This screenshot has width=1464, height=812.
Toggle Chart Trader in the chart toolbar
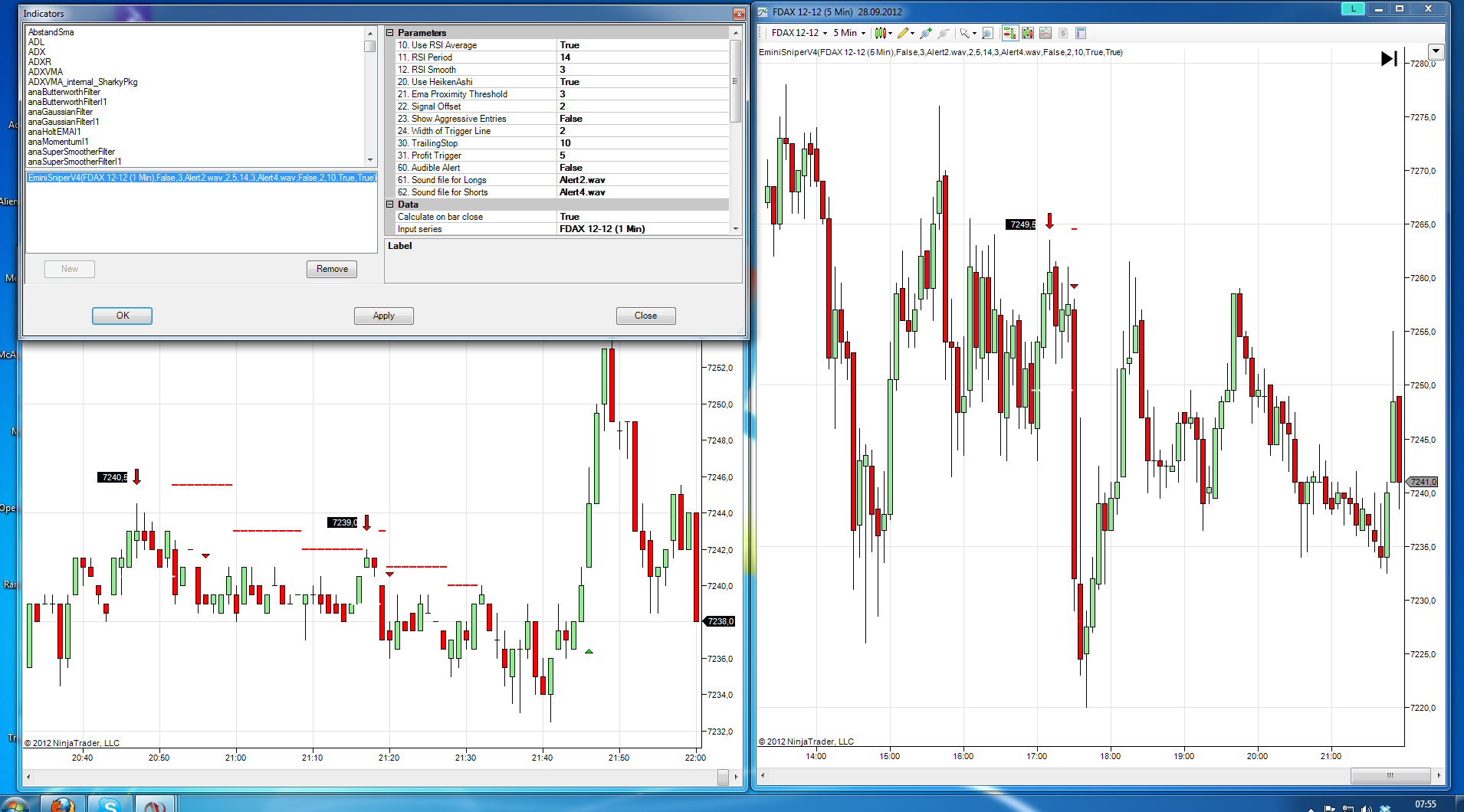1009,33
